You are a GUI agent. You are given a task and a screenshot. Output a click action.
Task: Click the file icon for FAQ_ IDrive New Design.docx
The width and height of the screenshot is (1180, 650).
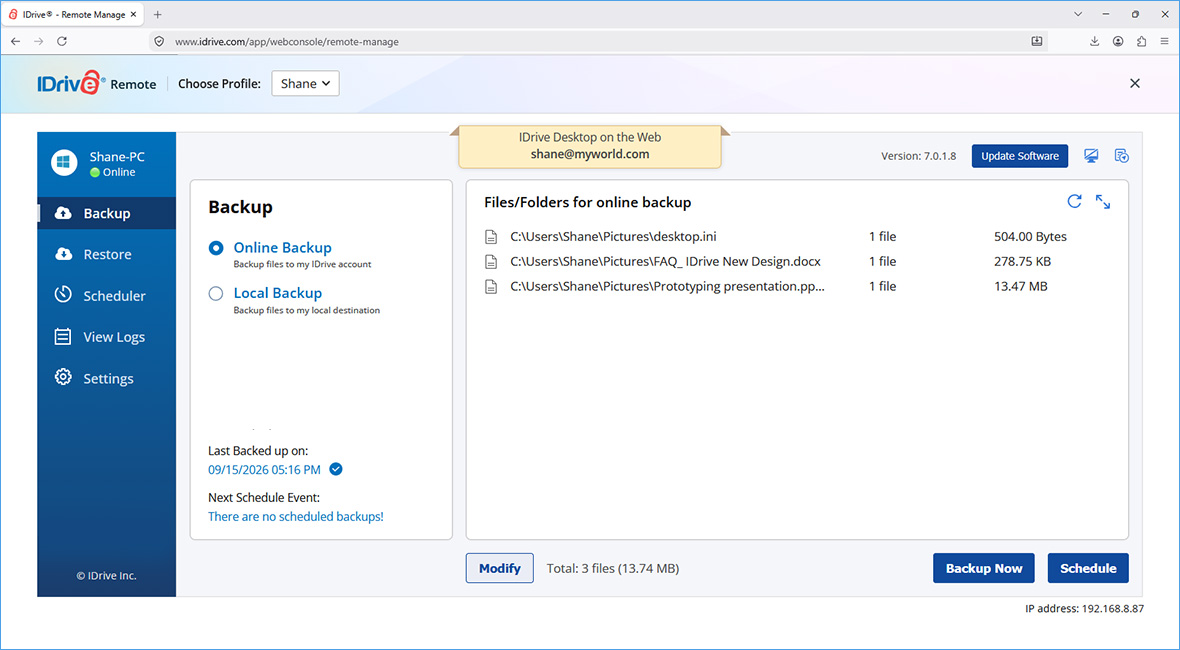click(491, 262)
